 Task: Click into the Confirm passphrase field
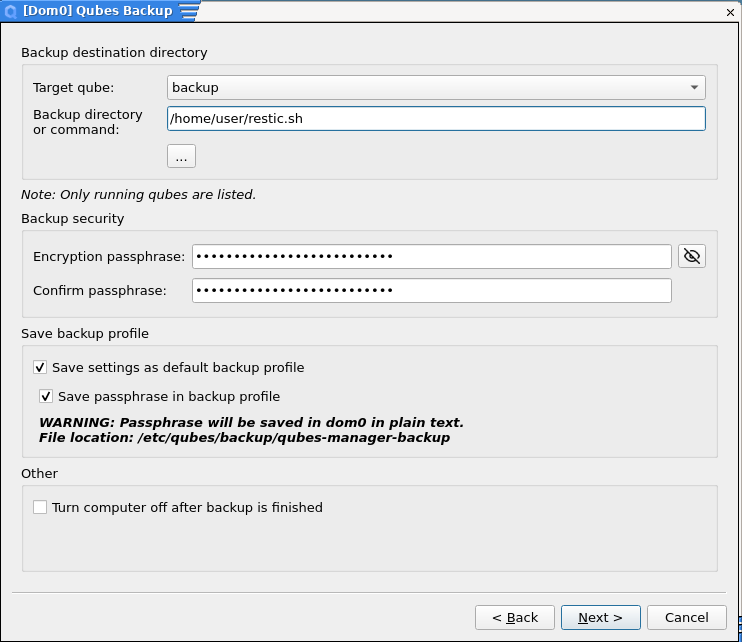[431, 291]
